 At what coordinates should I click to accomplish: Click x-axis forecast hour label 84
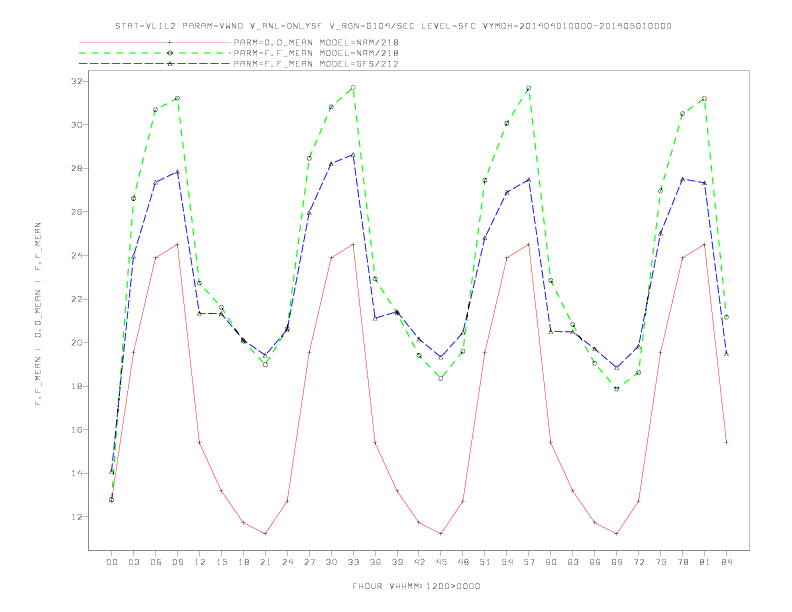726,562
